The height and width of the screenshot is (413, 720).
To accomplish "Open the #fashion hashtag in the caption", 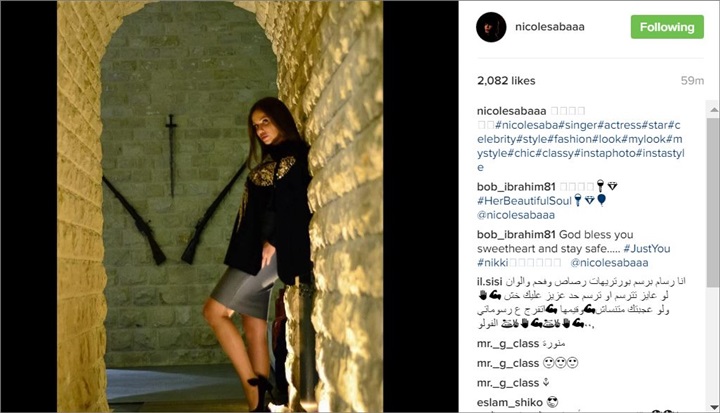I will [569, 139].
